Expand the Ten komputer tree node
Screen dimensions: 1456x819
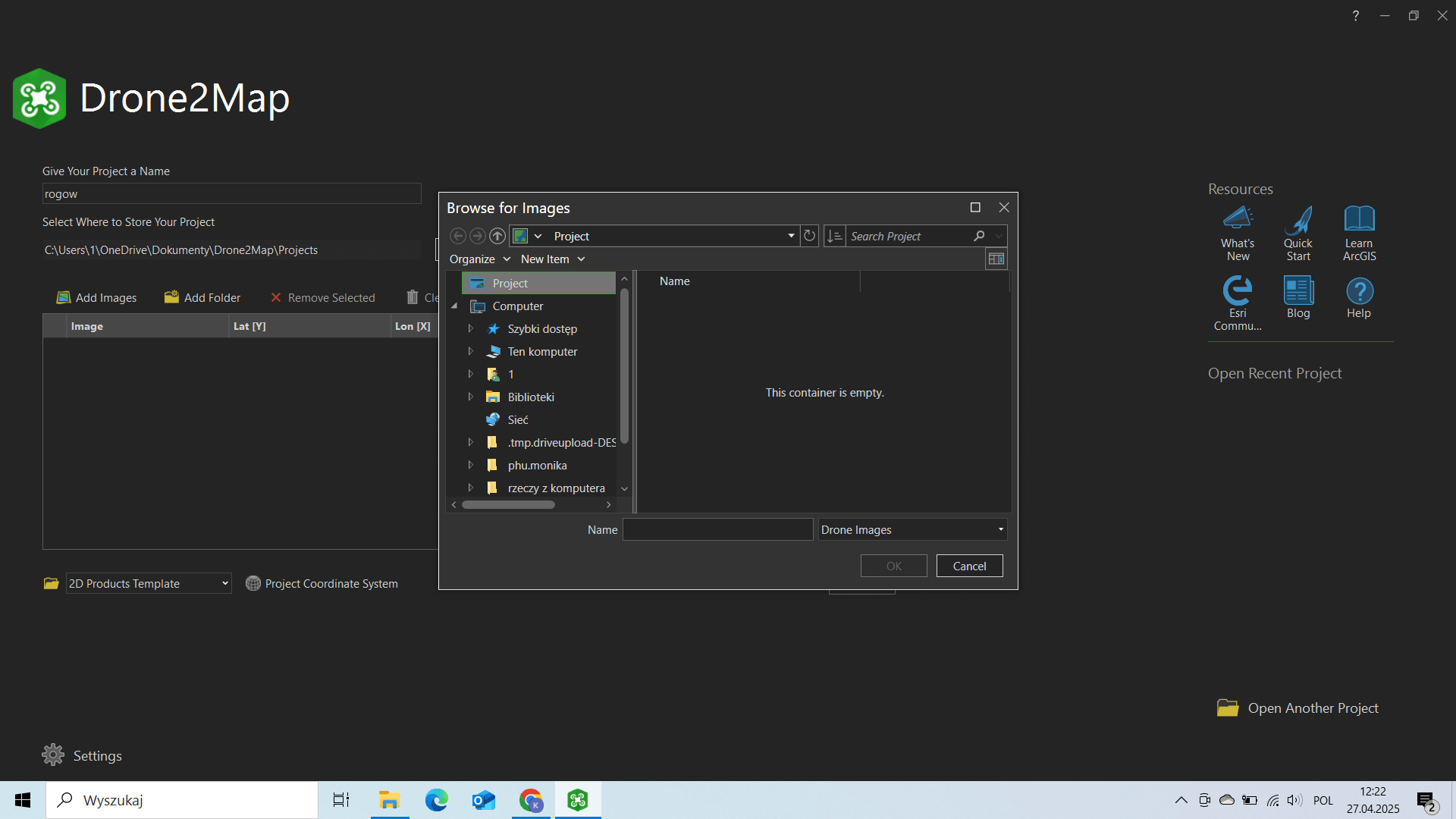[470, 351]
